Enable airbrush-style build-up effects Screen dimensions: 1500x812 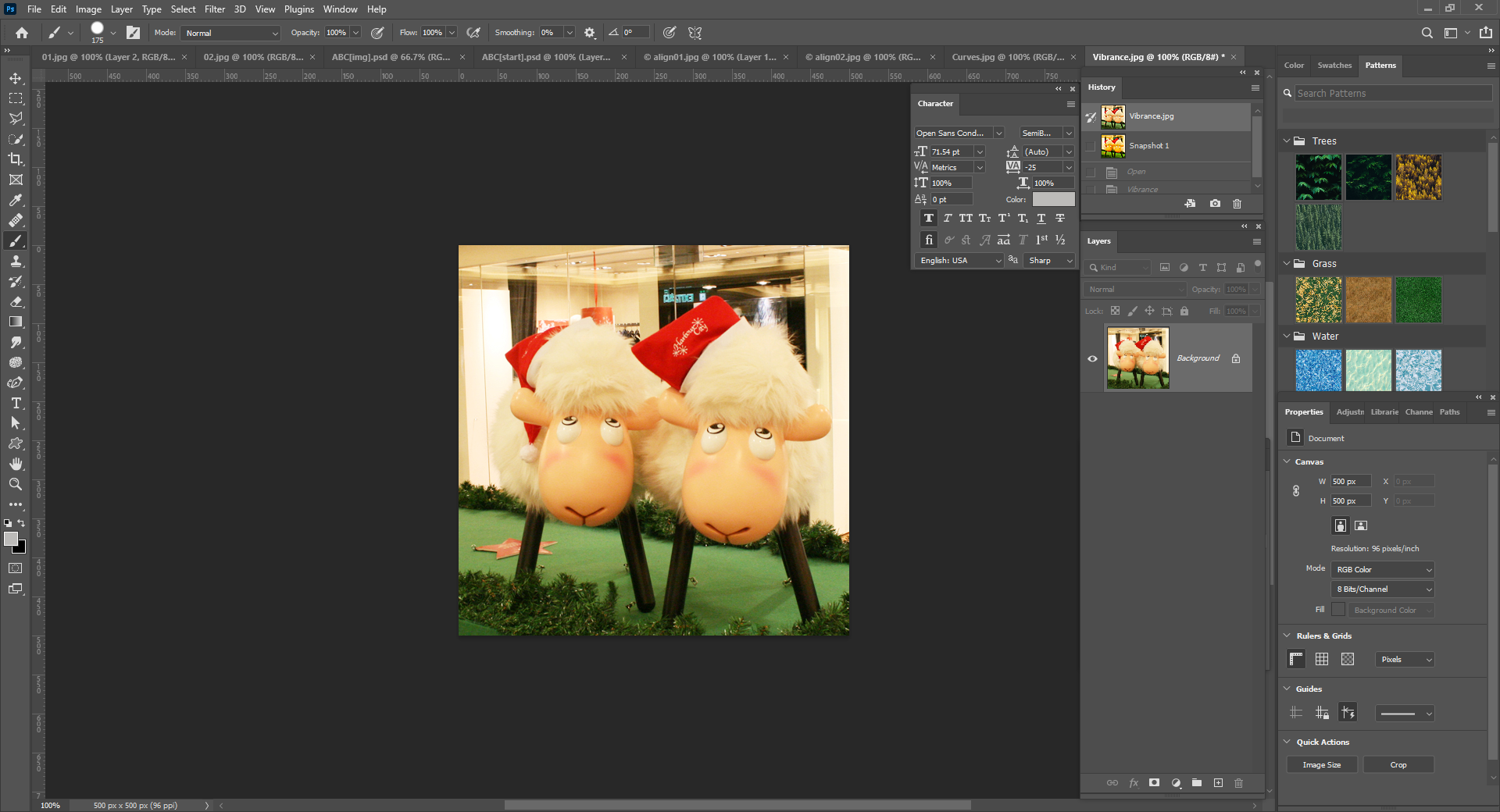[x=473, y=33]
